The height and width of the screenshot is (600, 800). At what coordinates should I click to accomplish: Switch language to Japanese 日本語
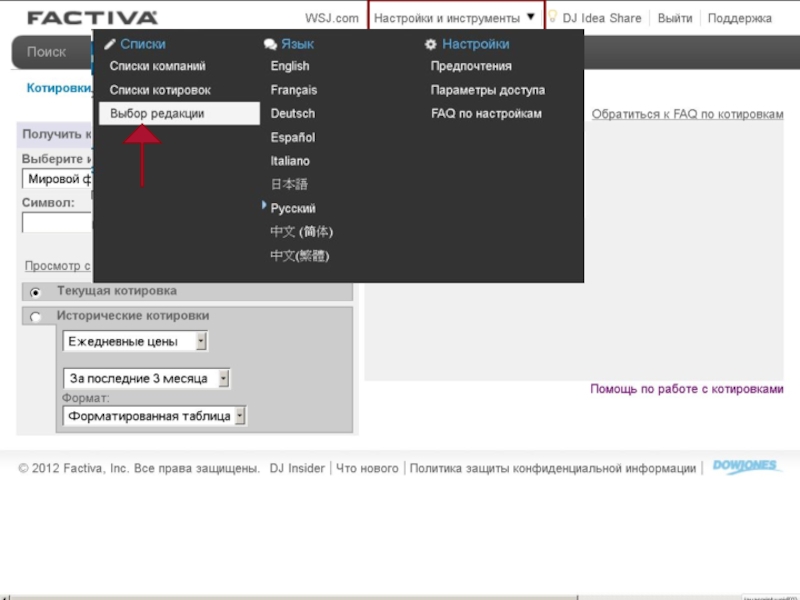[289, 184]
